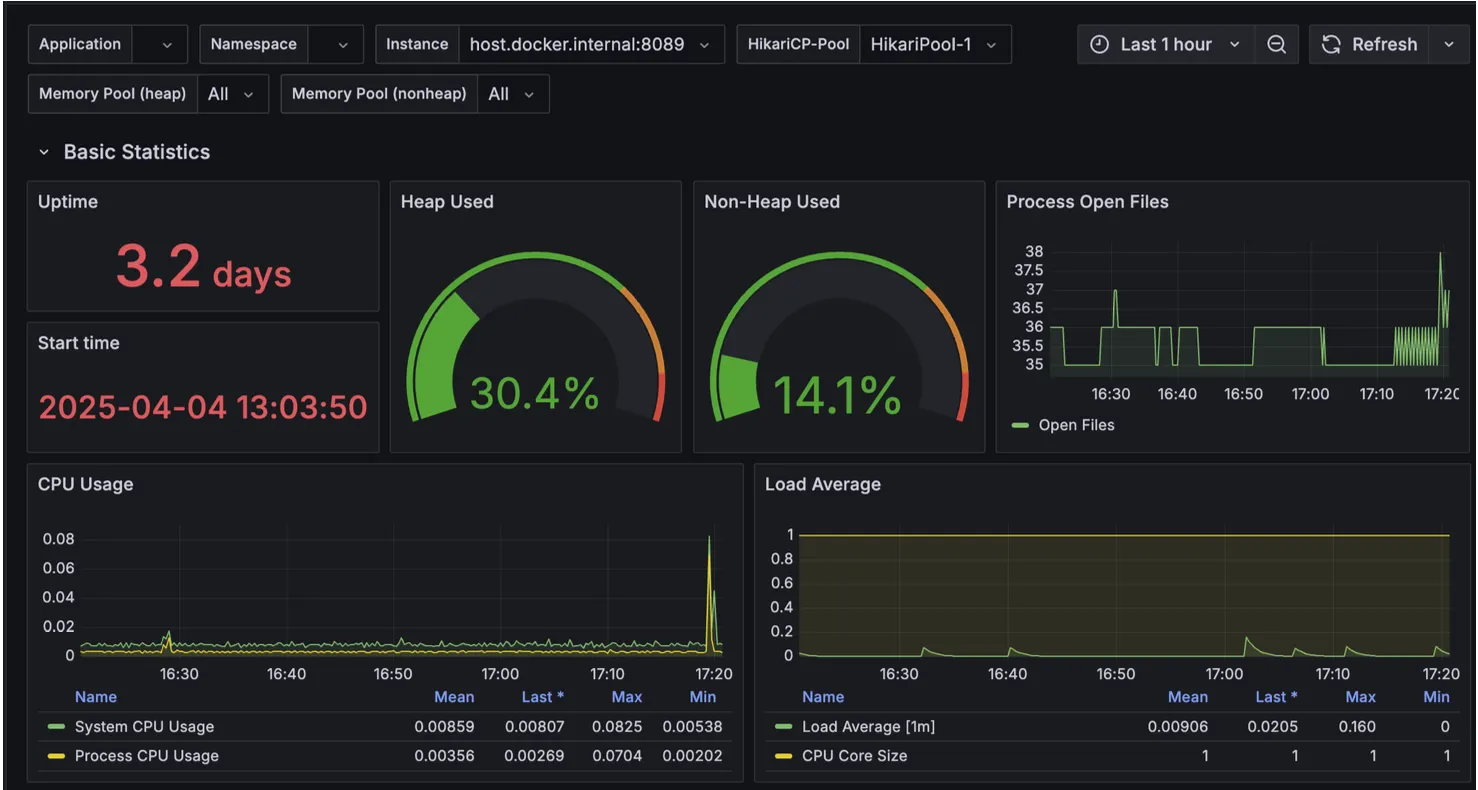Click the CPU Core Size legend color marker
The height and width of the screenshot is (790, 1478).
(785, 756)
